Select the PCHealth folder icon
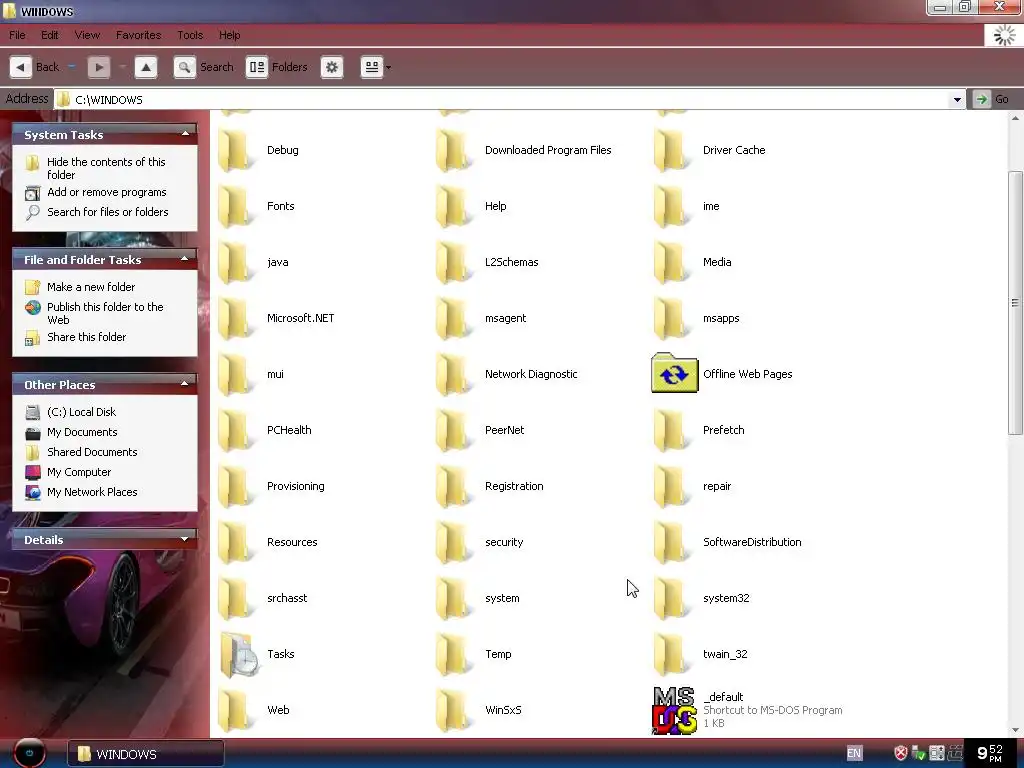Screen dimensions: 1024x768 coord(235,430)
